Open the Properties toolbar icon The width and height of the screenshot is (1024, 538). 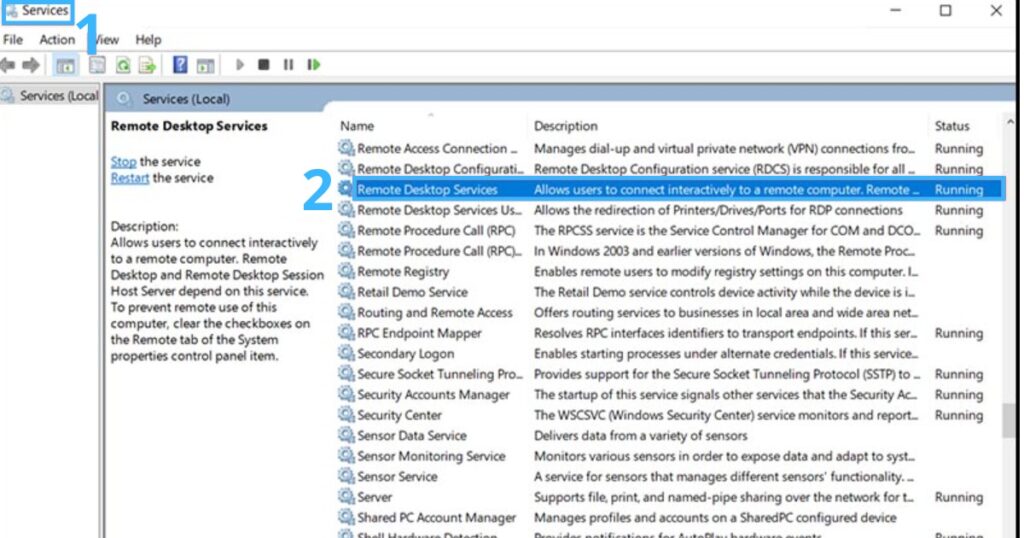coord(97,65)
